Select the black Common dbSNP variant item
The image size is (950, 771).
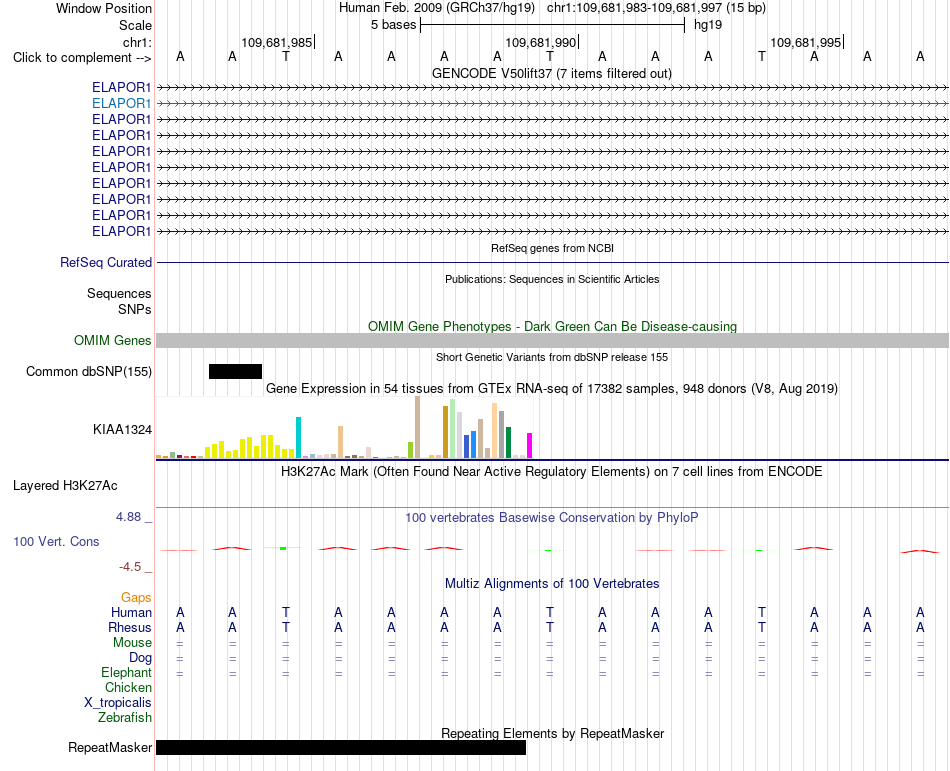(235, 371)
